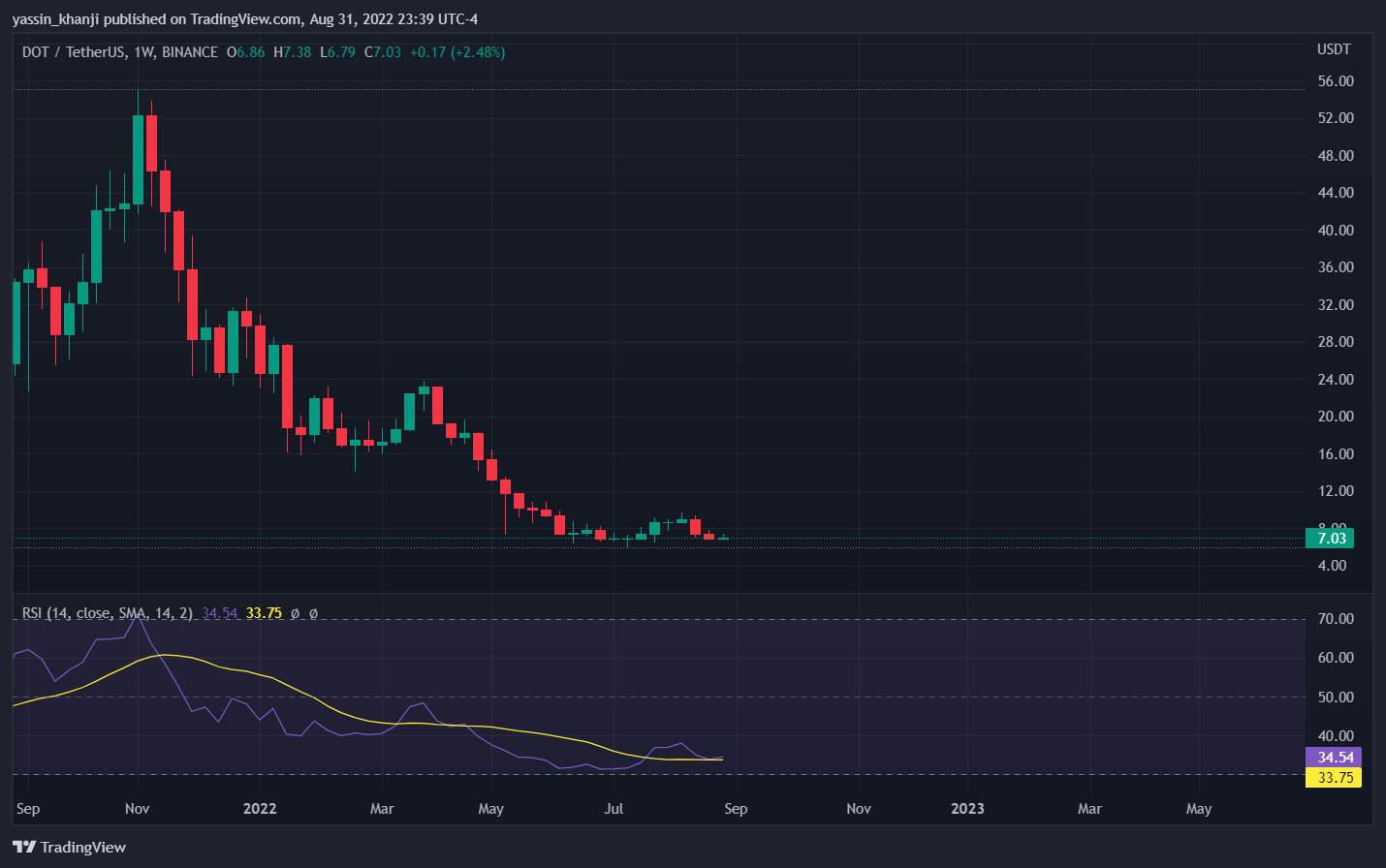
Task: Select the DOT / TetherUS, 1W, BINANCE symbol title
Action: pos(120,52)
